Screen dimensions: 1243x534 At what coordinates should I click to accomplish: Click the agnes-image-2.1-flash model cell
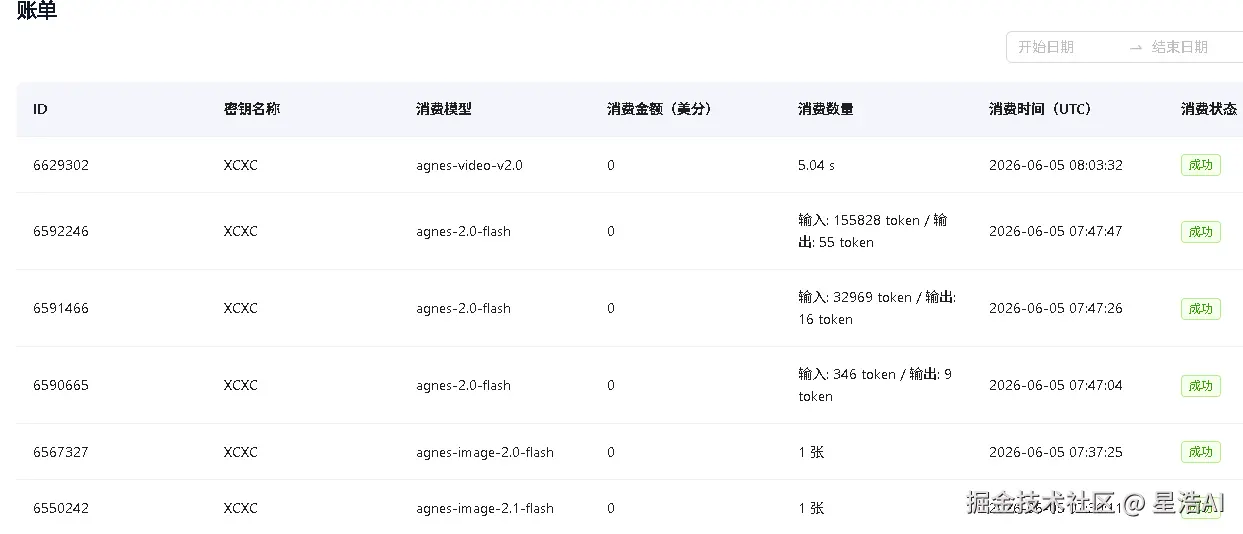coord(485,508)
